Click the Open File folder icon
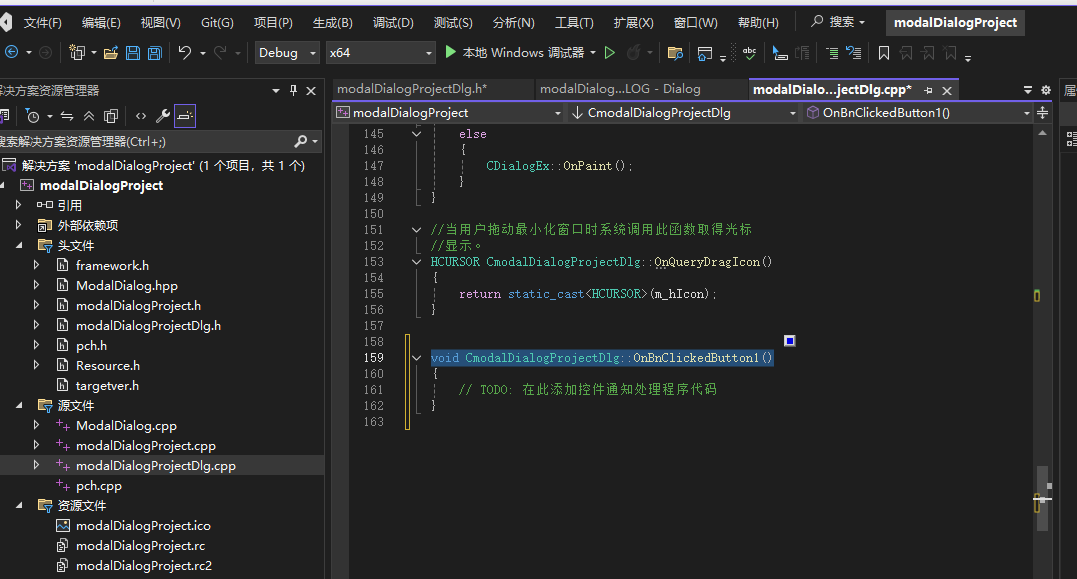This screenshot has width=1077, height=579. tap(110, 53)
